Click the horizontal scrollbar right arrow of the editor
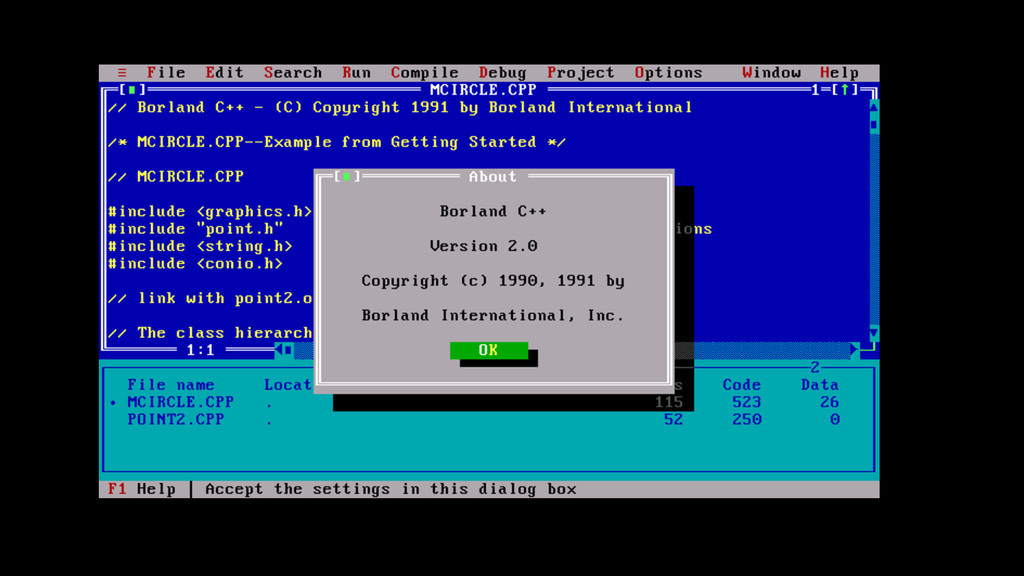The height and width of the screenshot is (576, 1024). click(854, 350)
